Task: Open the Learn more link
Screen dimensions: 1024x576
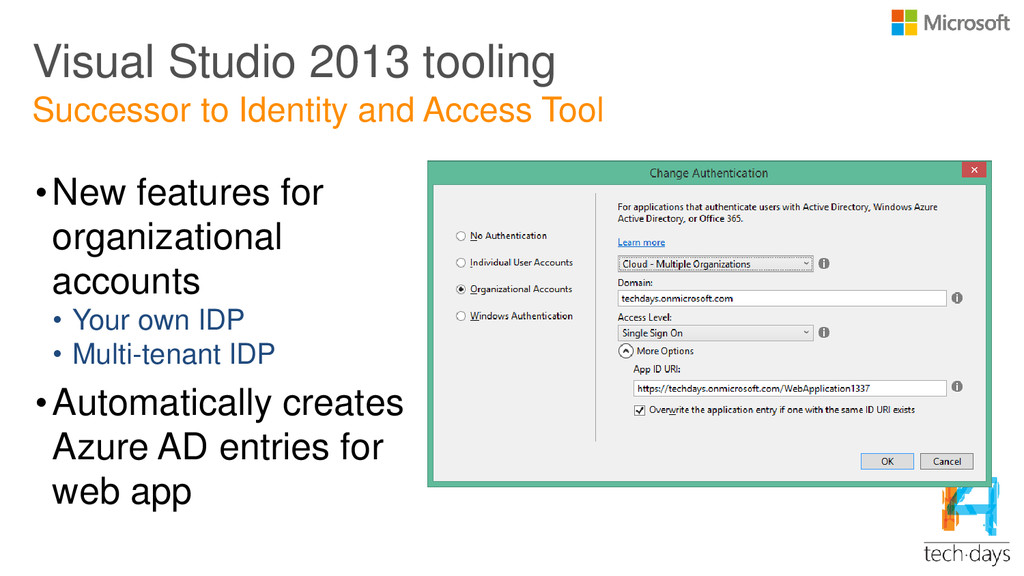Action: click(641, 242)
